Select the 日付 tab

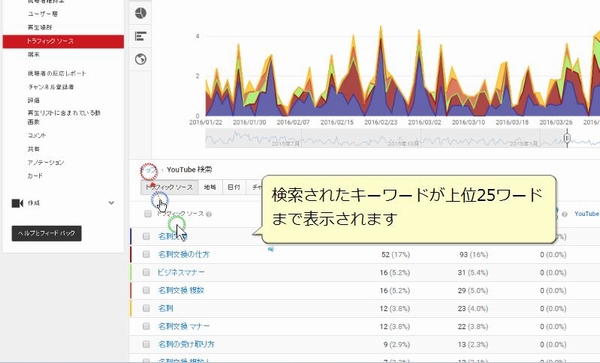click(234, 187)
